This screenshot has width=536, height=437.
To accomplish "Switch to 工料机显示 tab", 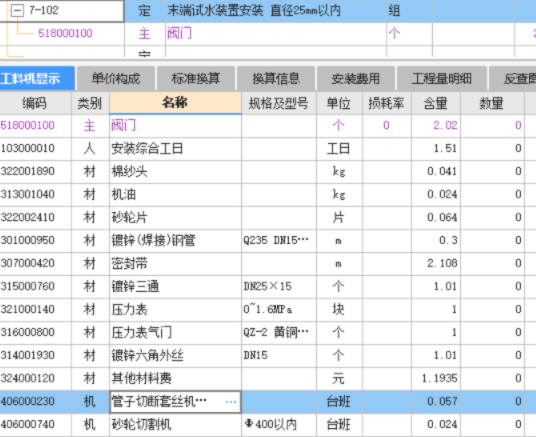I will pyautogui.click(x=36, y=79).
